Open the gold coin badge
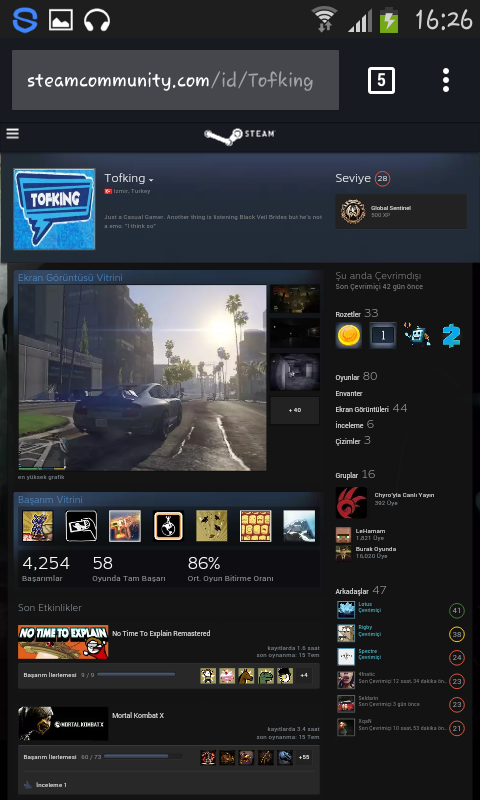Image resolution: width=480 pixels, height=800 pixels. coord(348,335)
